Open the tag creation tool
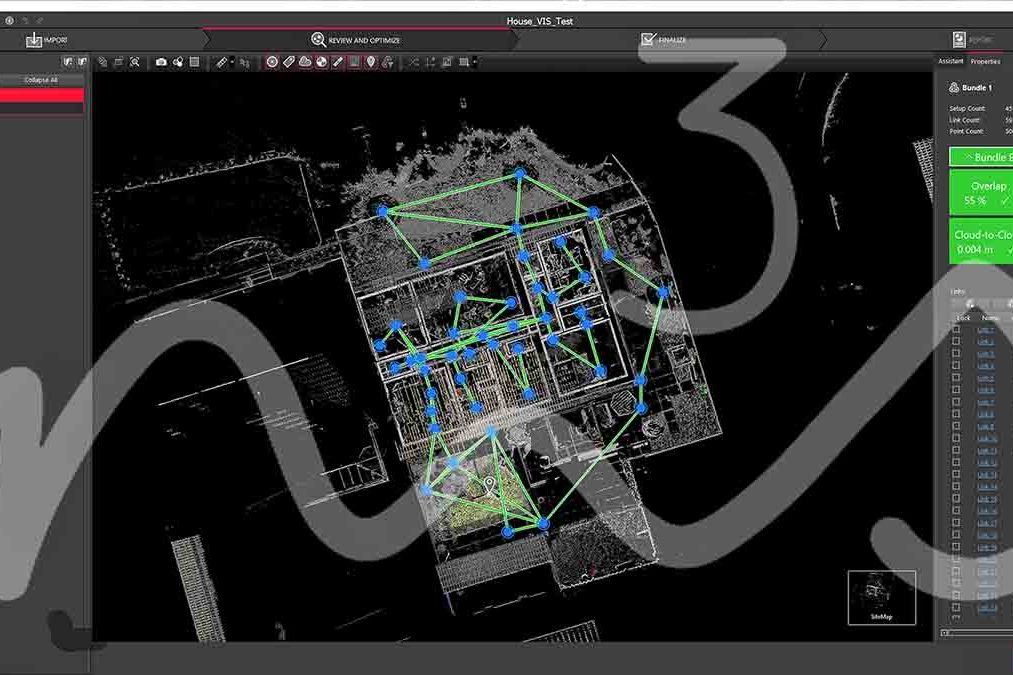Image resolution: width=1013 pixels, height=675 pixels. [x=288, y=61]
